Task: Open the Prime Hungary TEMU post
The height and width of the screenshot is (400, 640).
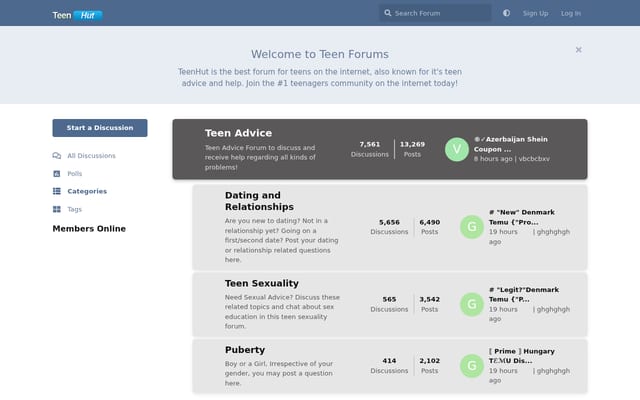Action: click(522, 356)
